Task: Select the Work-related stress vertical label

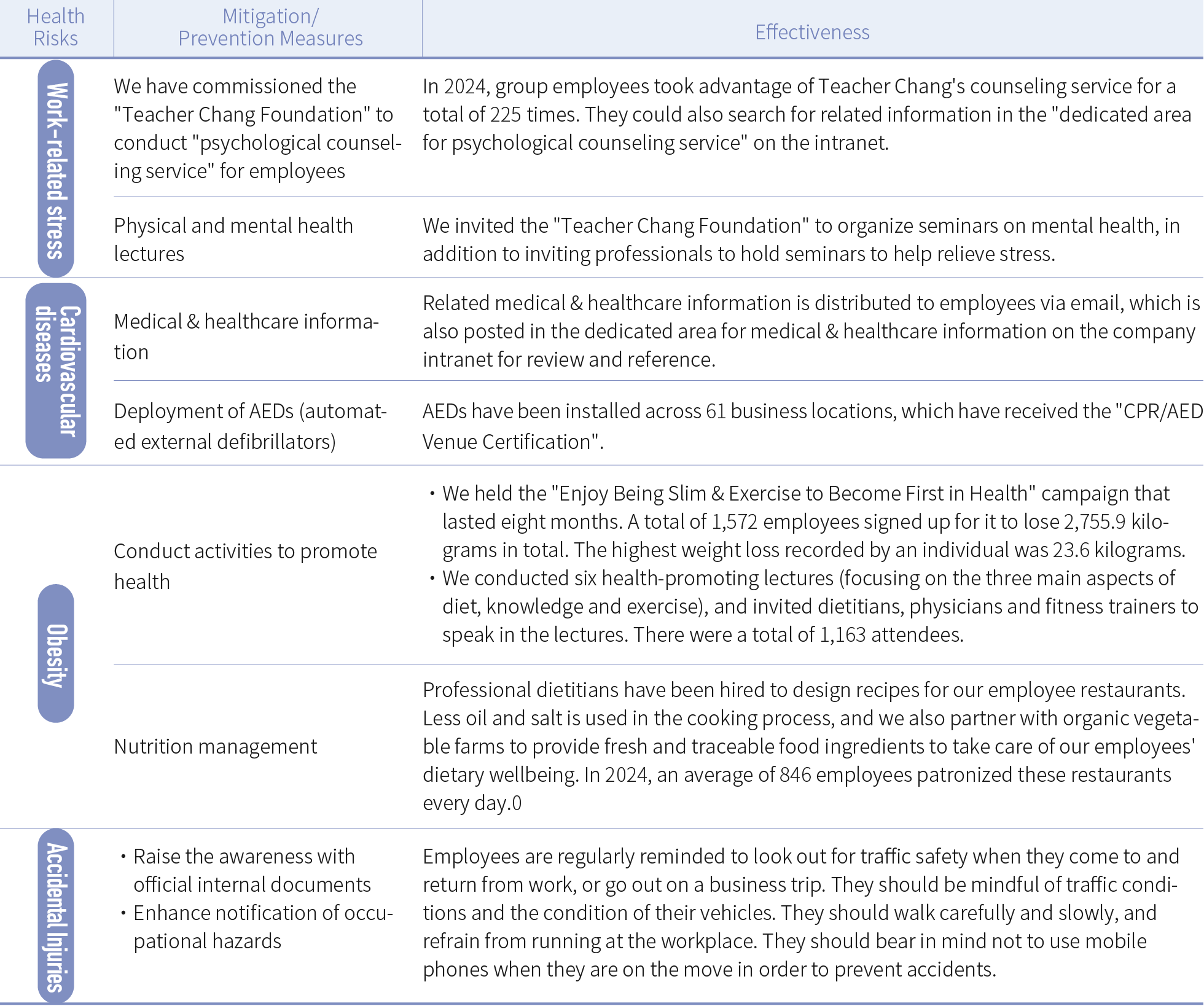Action: click(x=56, y=170)
